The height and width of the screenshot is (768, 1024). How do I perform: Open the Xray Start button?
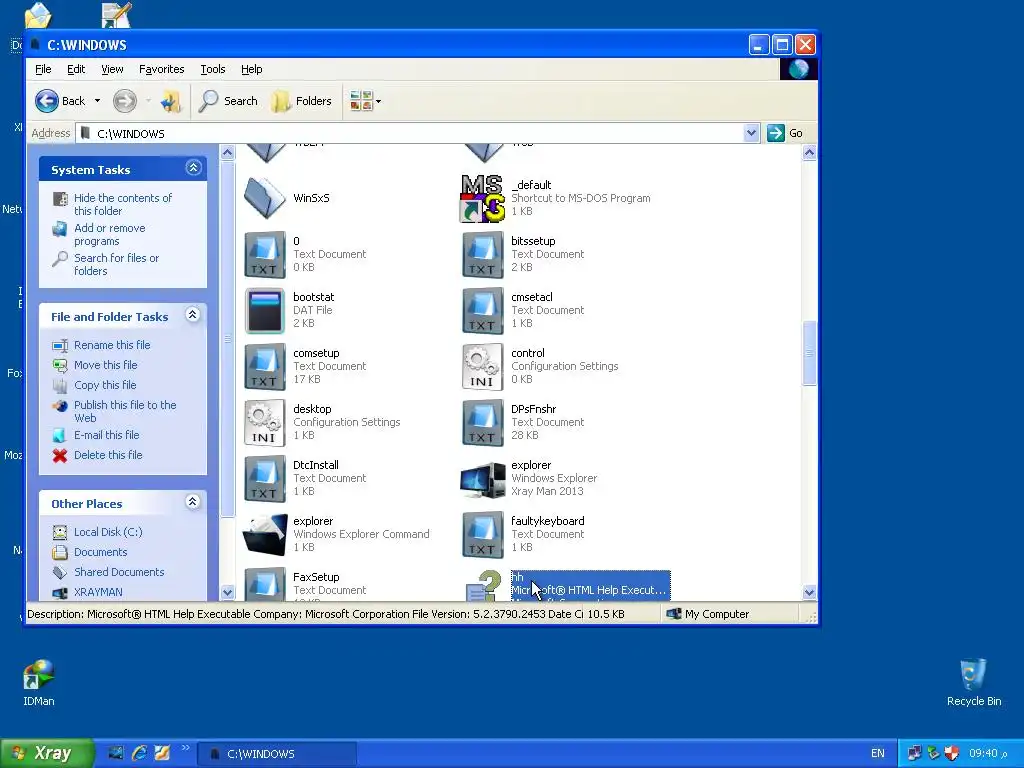47,754
